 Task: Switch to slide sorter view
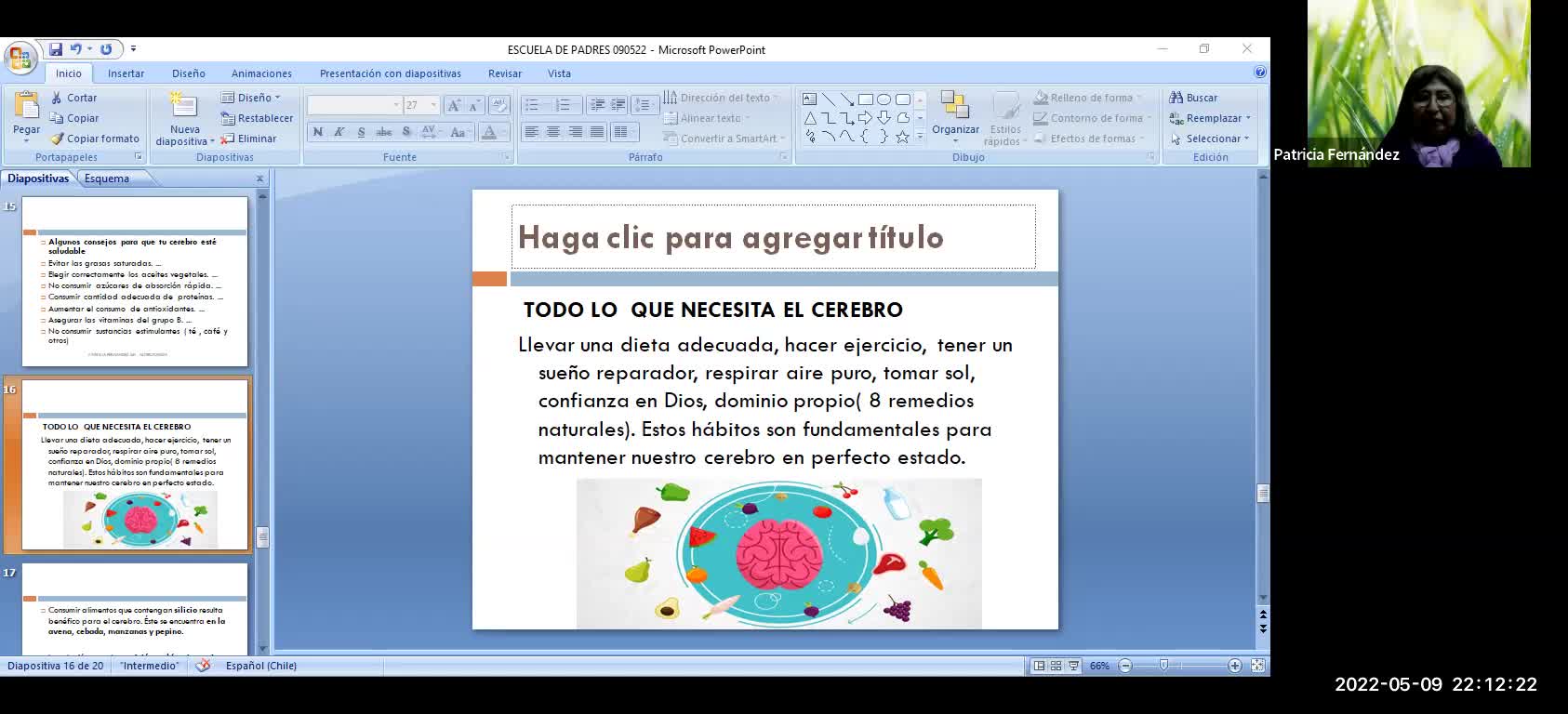[x=1056, y=666]
